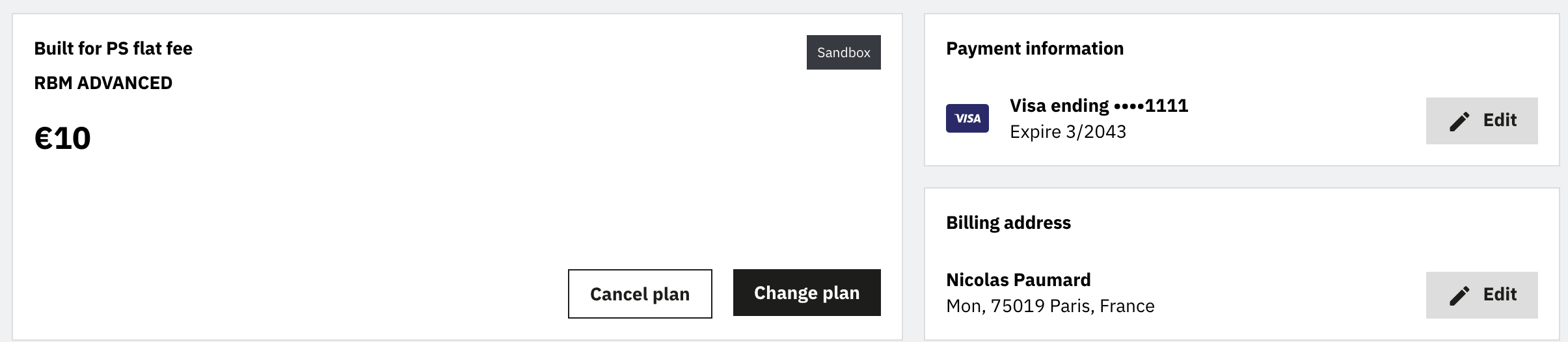
Task: Click the name Nicolas Paumard
Action: click(1018, 280)
